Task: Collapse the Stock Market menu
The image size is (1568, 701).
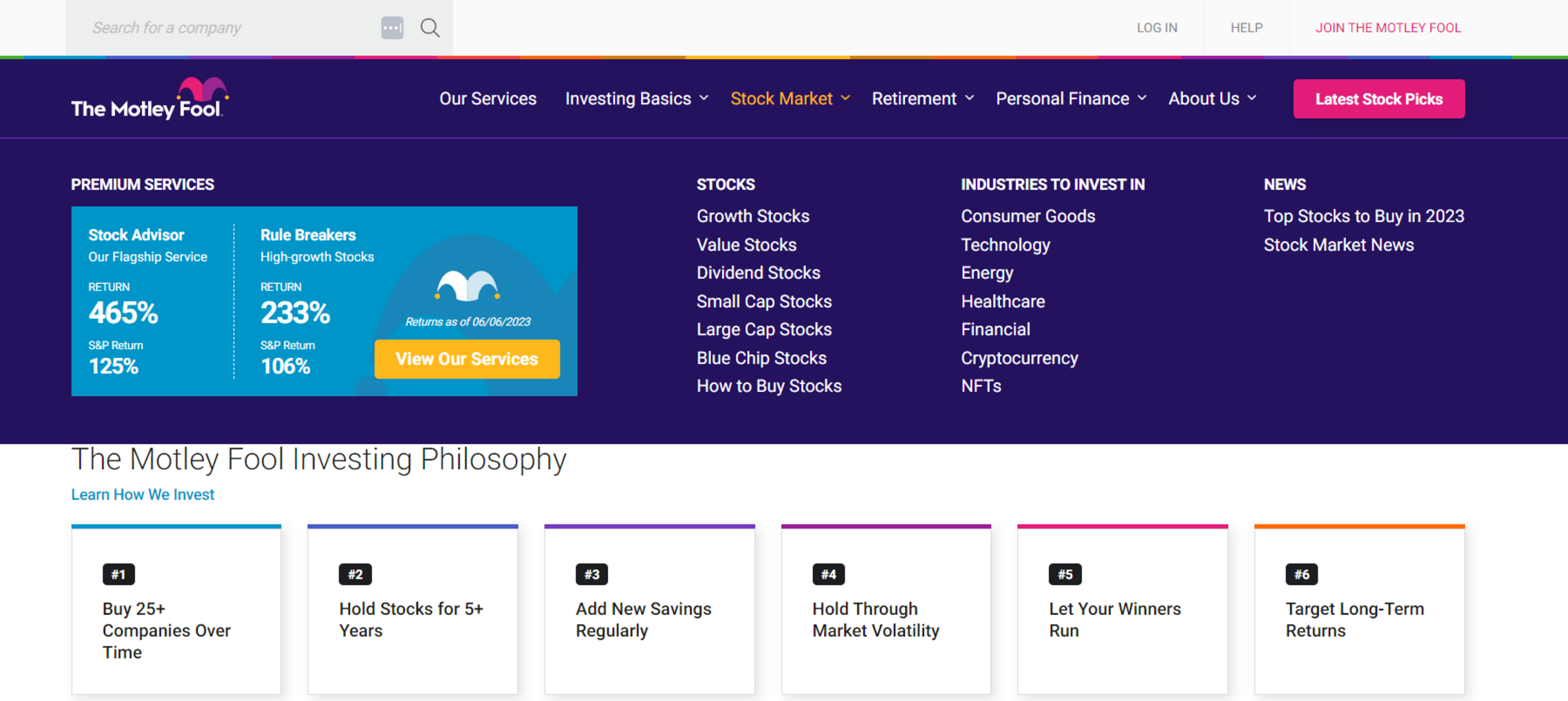Action: point(790,99)
